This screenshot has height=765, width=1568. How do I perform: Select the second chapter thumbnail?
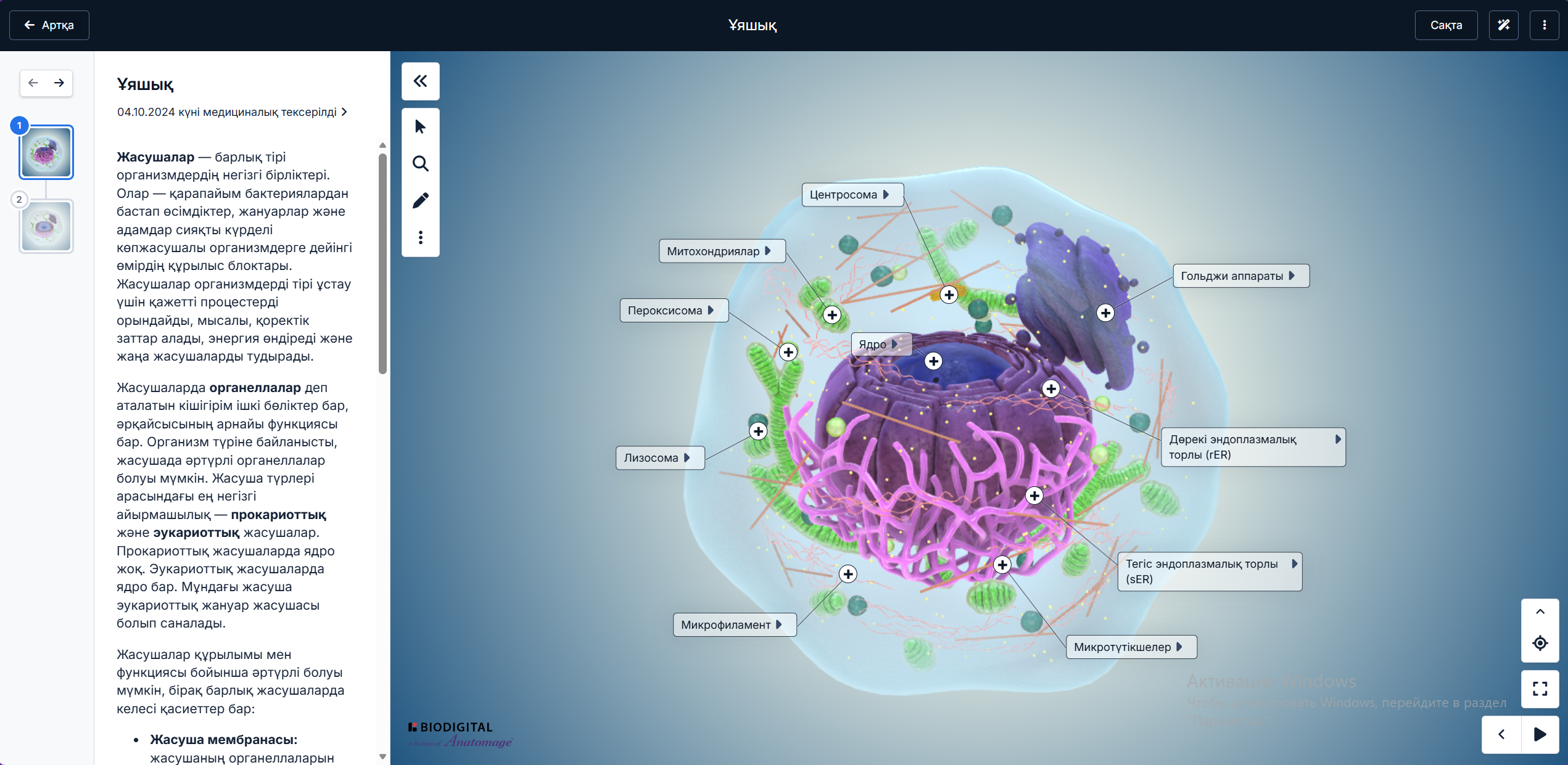46,226
